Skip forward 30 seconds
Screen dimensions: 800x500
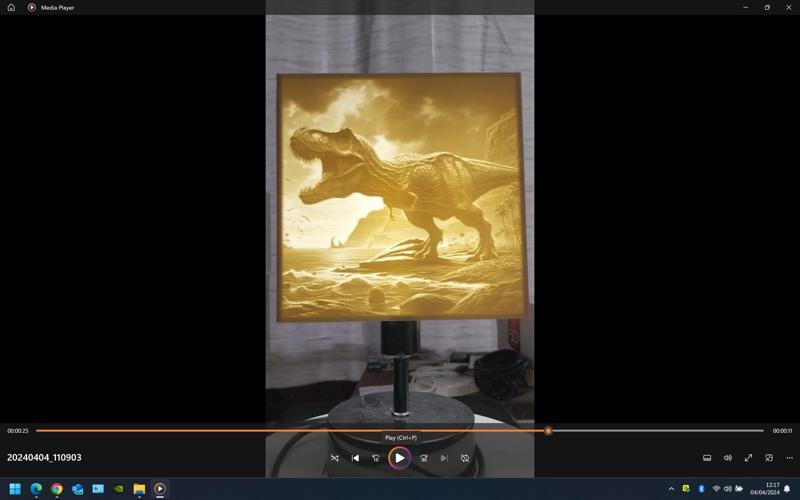pyautogui.click(x=423, y=458)
